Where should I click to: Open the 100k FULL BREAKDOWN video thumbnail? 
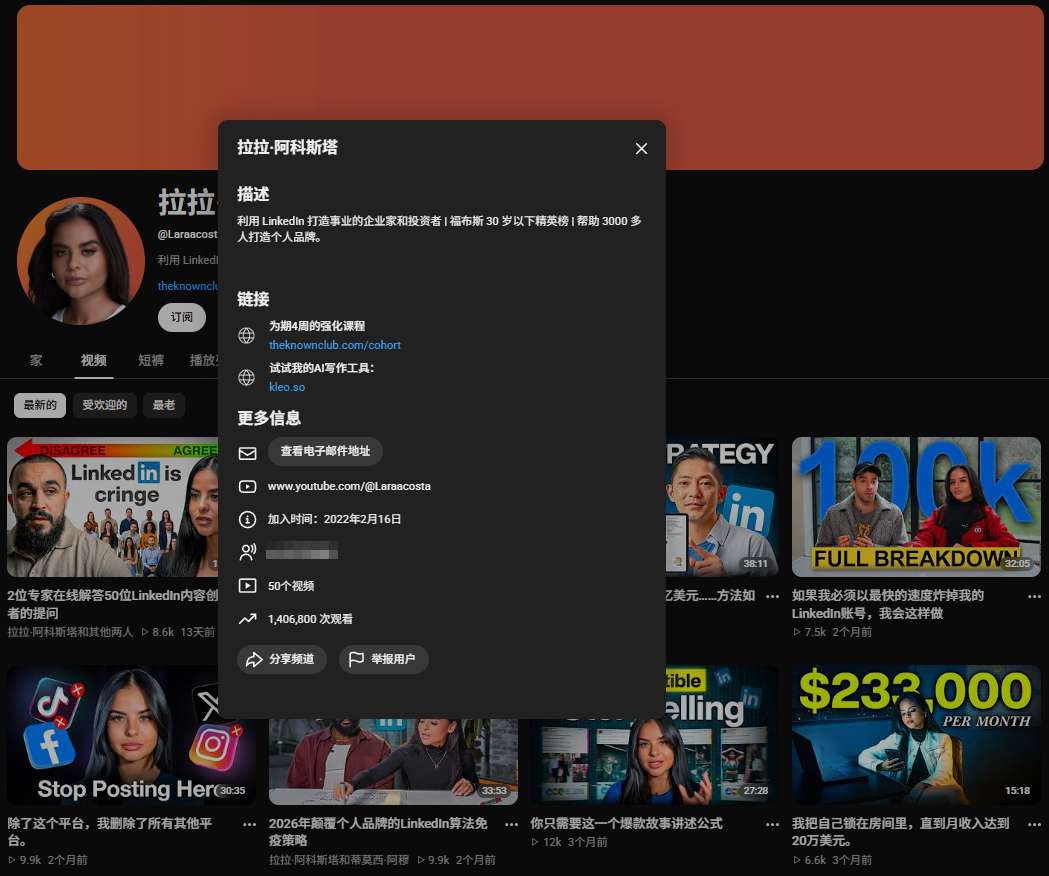point(917,507)
